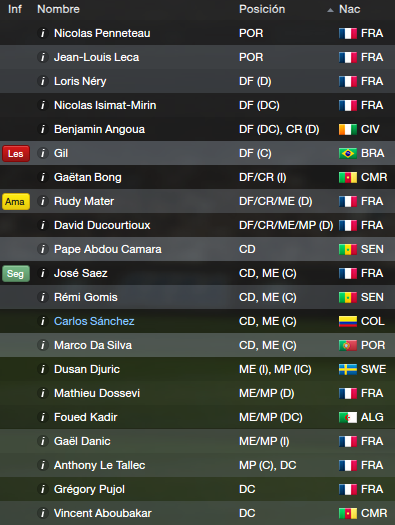Viewport: 395px width, 525px height.
Task: Click Sweden flag in Dusan Djuric row
Action: coord(347,369)
